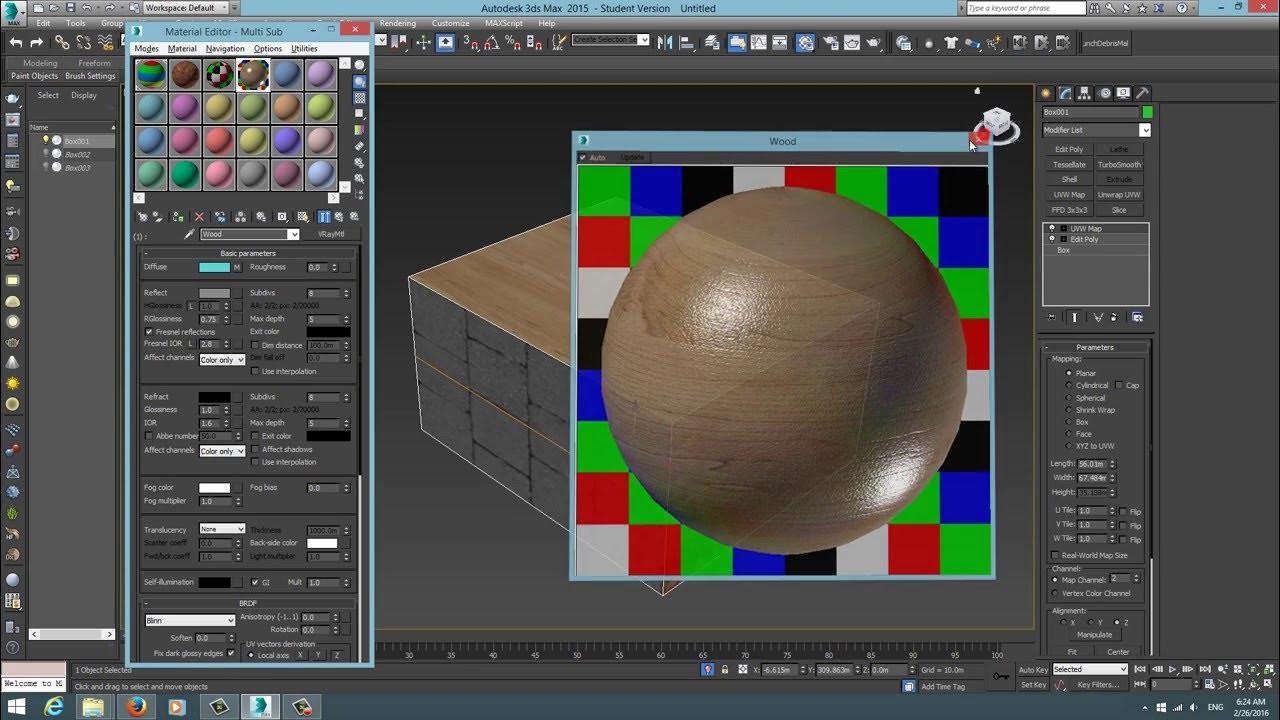Collapse the Basic parameters rollout
This screenshot has height=720, width=1280.
[247, 253]
